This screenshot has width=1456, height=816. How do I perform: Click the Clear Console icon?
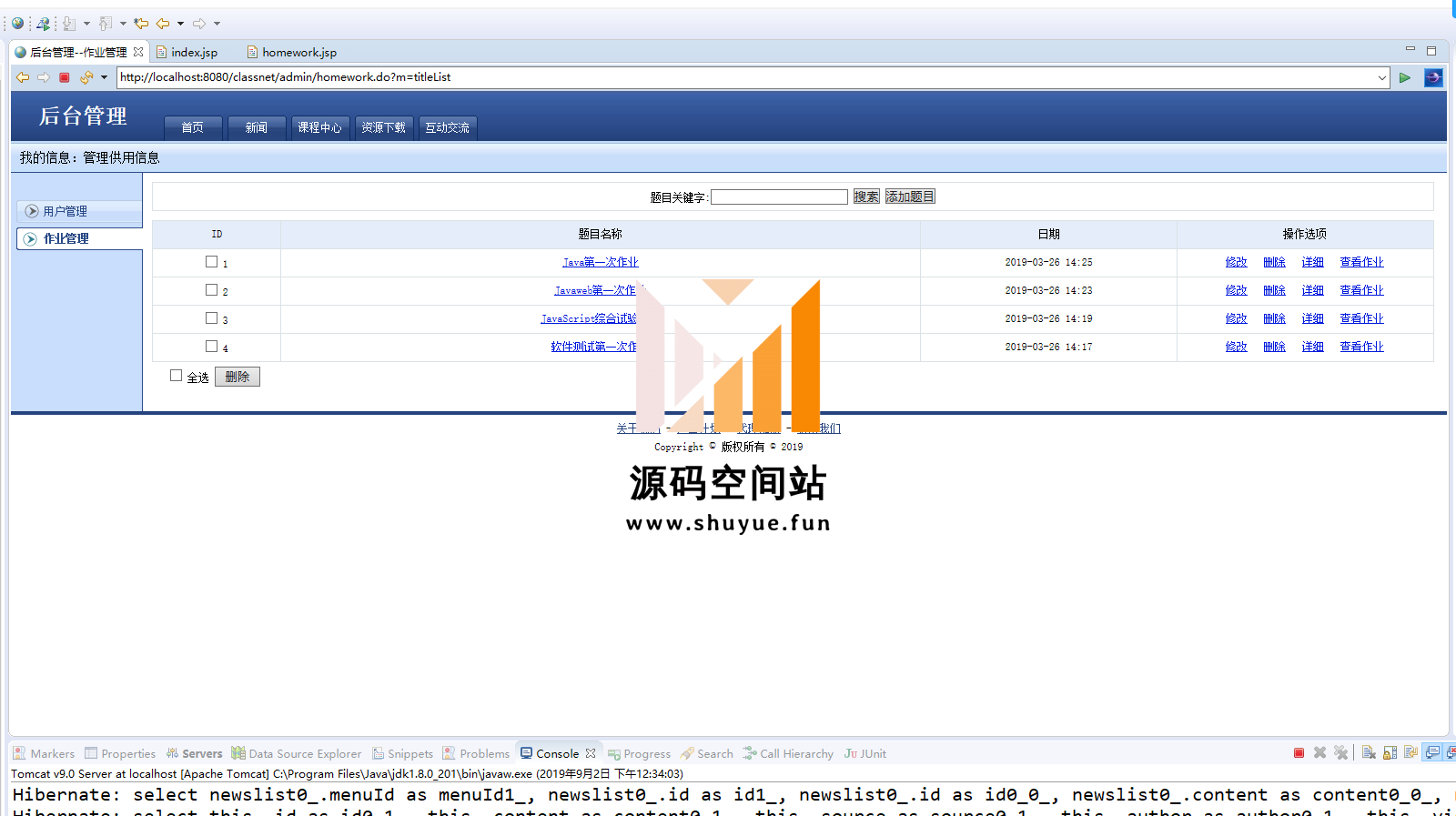[x=1369, y=753]
